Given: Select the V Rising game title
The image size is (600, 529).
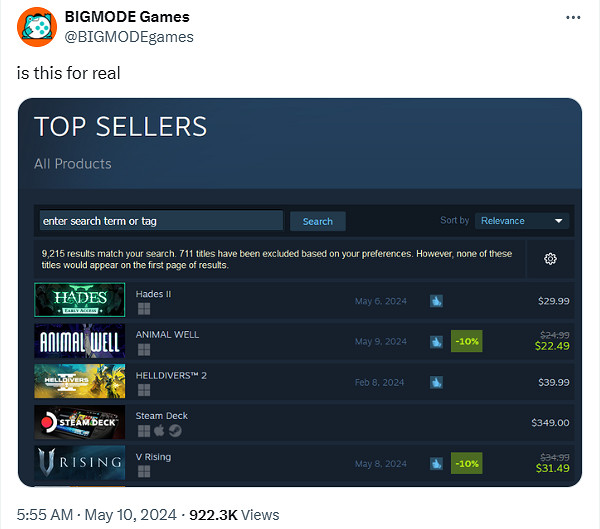Looking at the screenshot, I should pyautogui.click(x=155, y=457).
